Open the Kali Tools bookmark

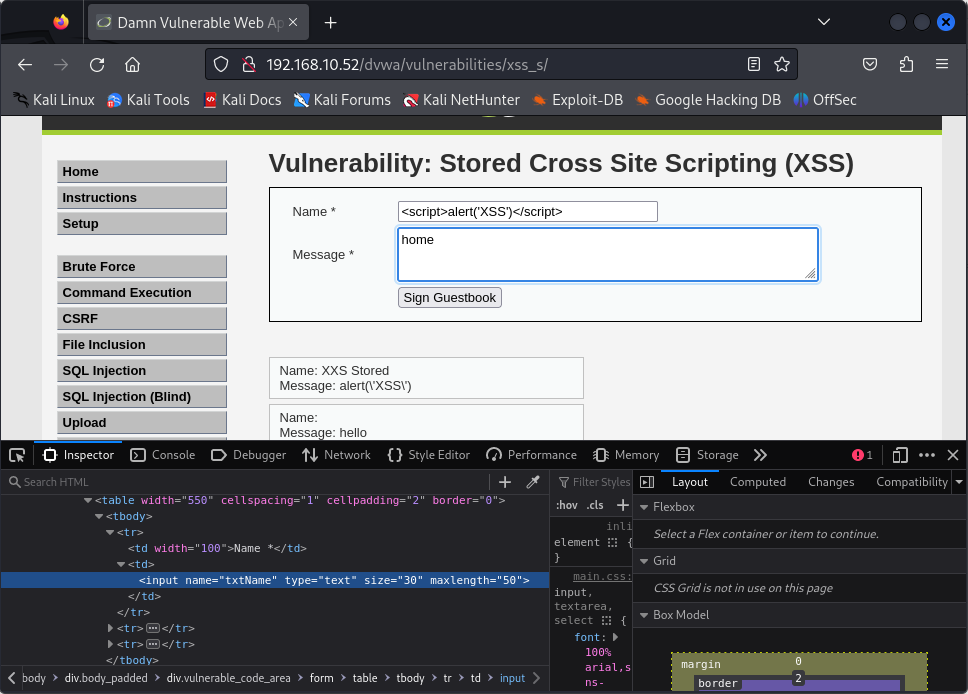(148, 100)
